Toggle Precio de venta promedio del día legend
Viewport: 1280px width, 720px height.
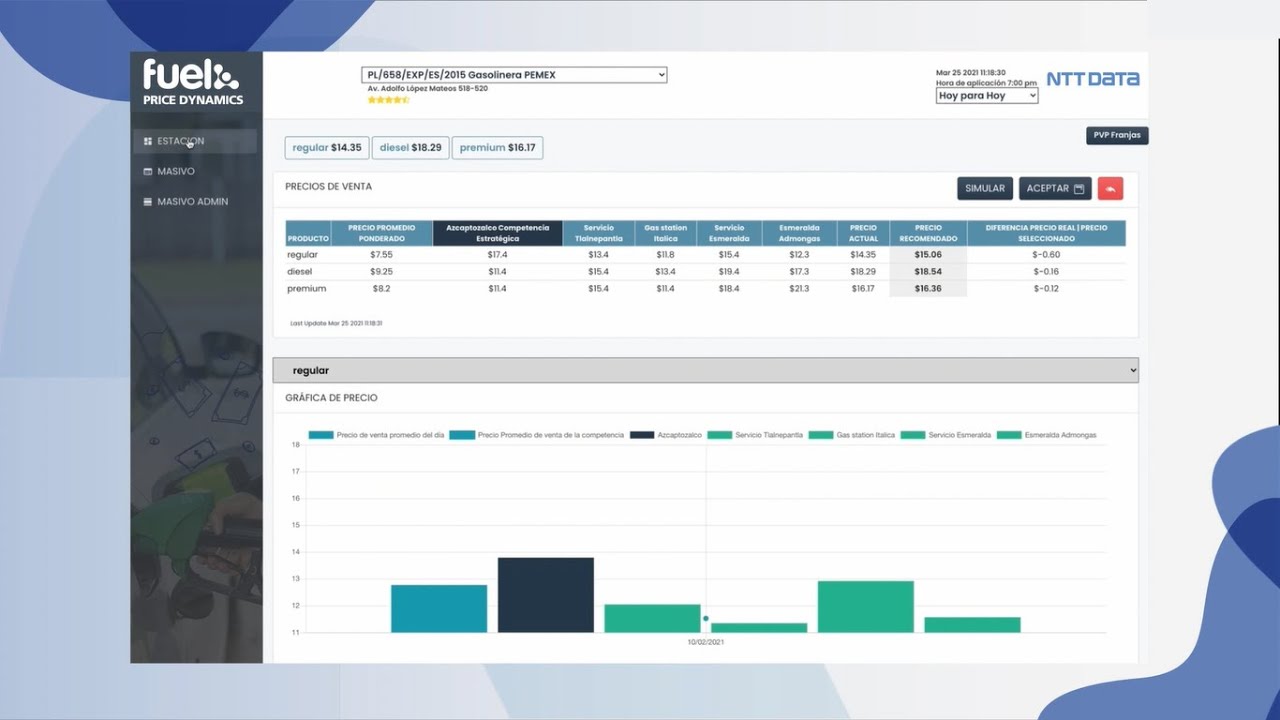pyautogui.click(x=376, y=435)
